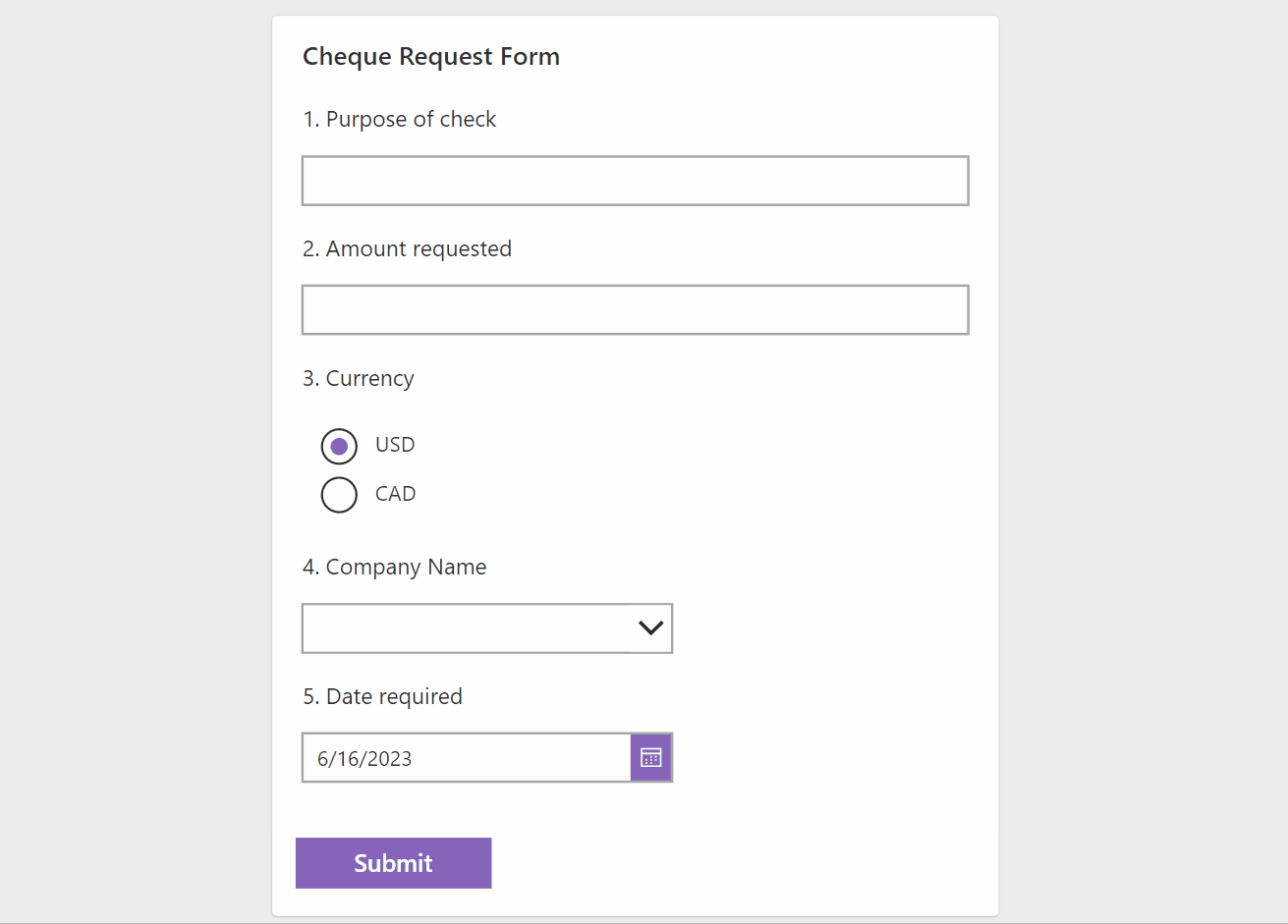Image resolution: width=1288 pixels, height=924 pixels.
Task: Click the '5. Date required' label
Action: [382, 697]
